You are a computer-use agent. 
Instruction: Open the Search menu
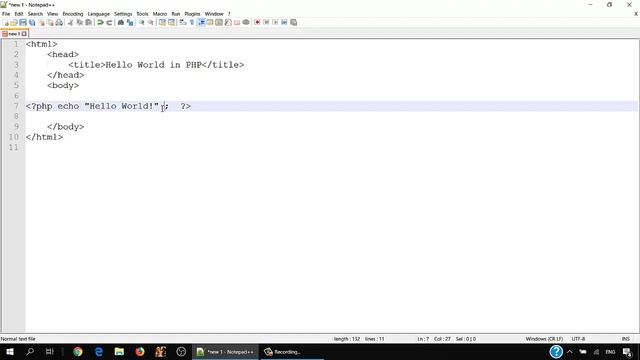pos(35,14)
